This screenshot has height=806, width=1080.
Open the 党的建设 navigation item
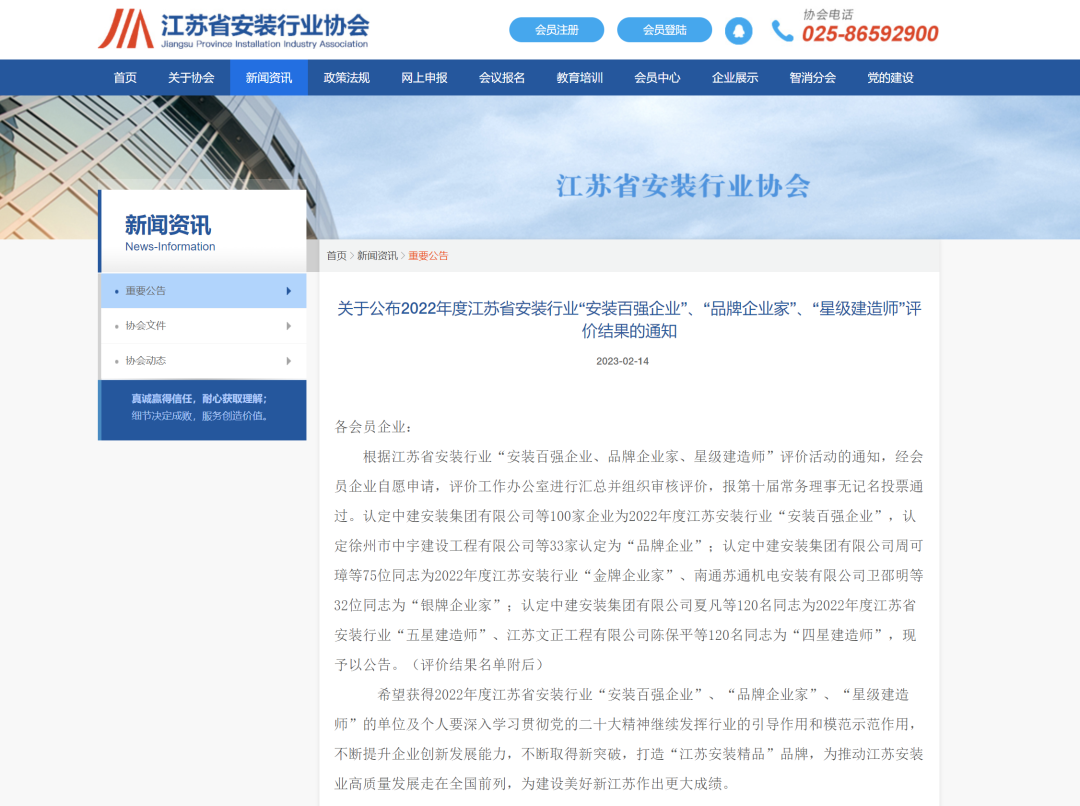[890, 76]
